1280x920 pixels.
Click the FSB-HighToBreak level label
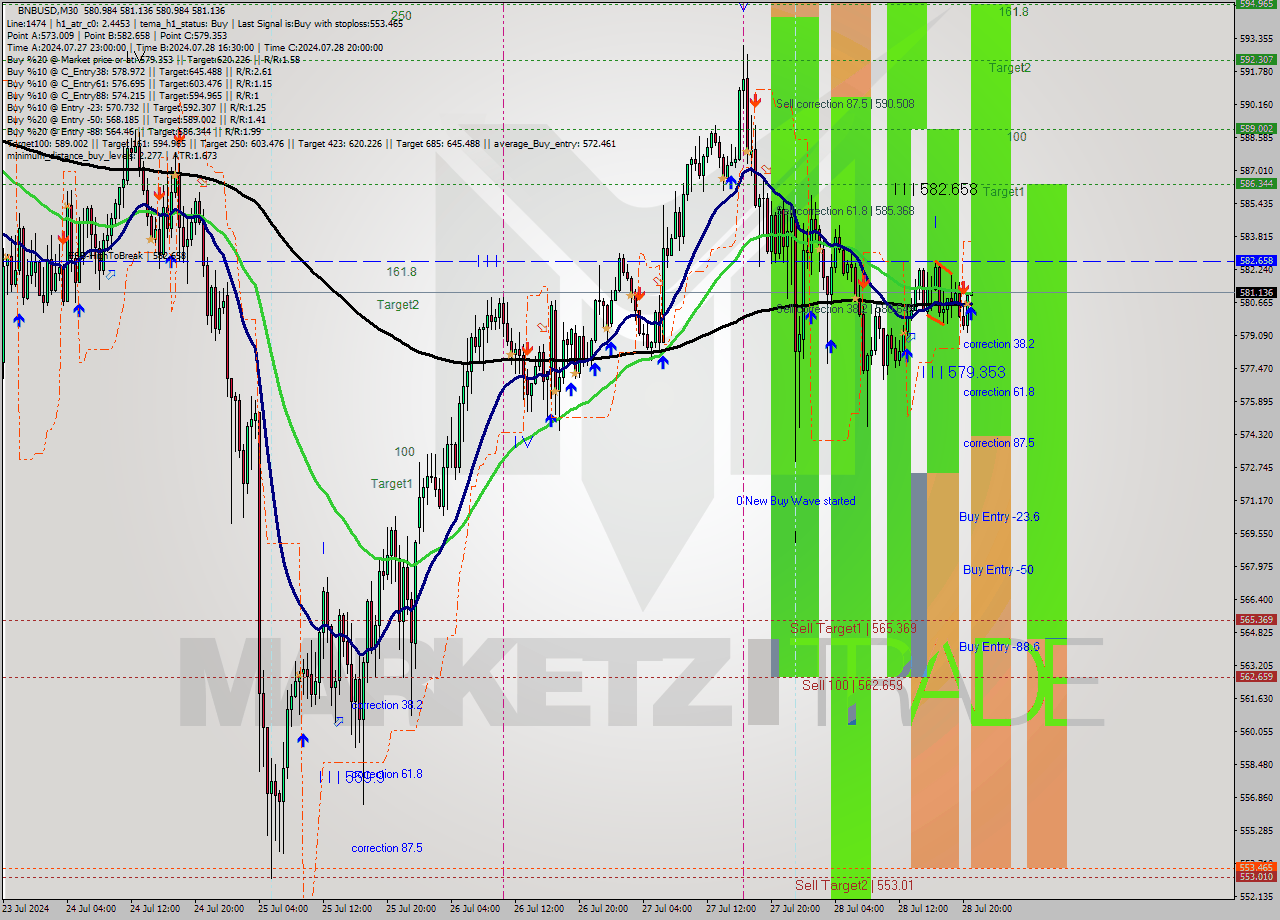pos(126,256)
